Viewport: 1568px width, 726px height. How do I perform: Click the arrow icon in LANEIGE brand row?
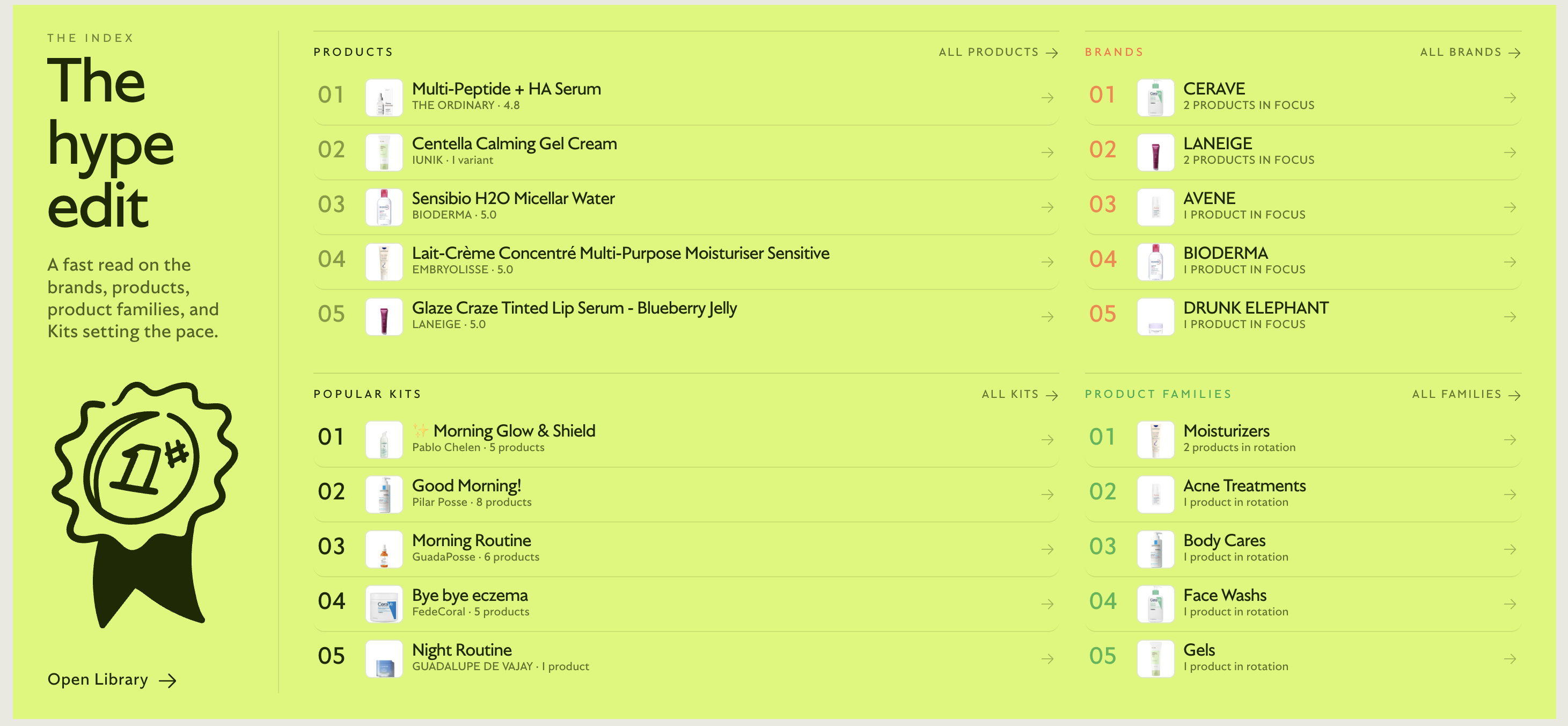point(1510,153)
